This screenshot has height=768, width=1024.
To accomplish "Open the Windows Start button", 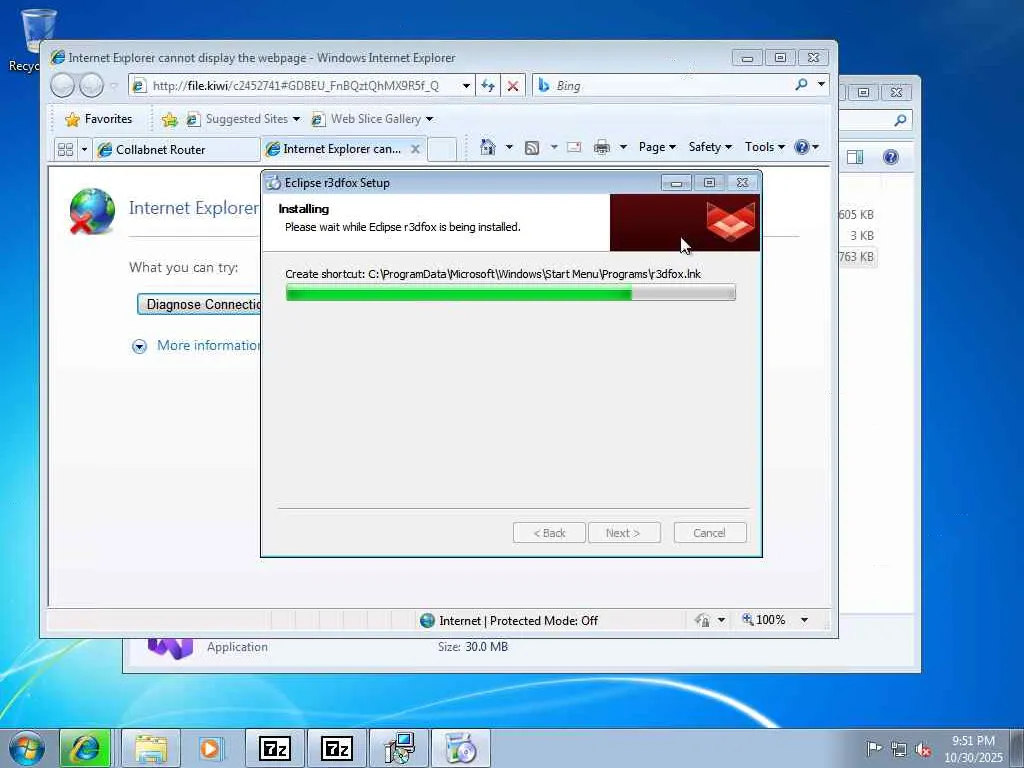I will point(27,748).
